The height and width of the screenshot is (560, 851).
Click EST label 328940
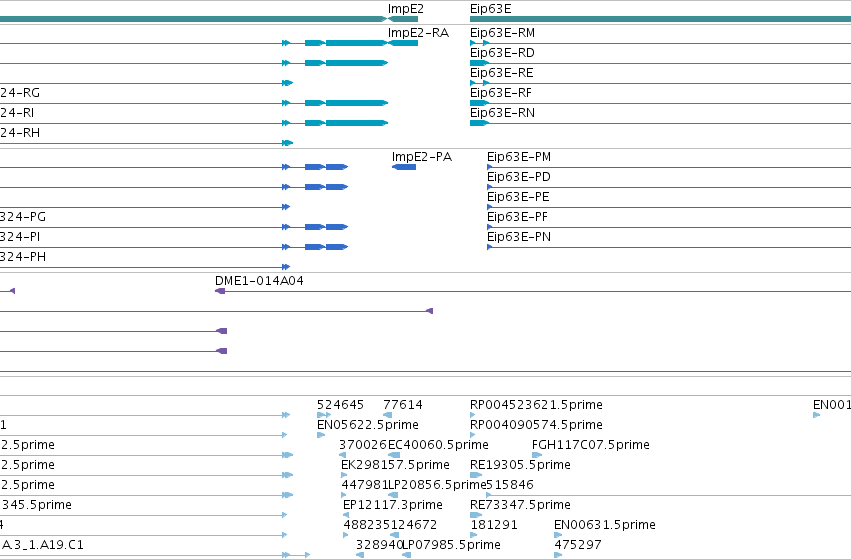tap(379, 545)
